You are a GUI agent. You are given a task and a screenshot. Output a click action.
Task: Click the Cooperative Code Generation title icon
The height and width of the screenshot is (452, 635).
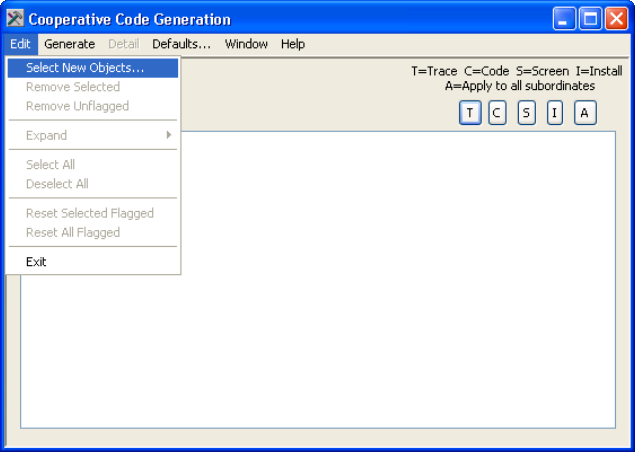click(x=15, y=19)
